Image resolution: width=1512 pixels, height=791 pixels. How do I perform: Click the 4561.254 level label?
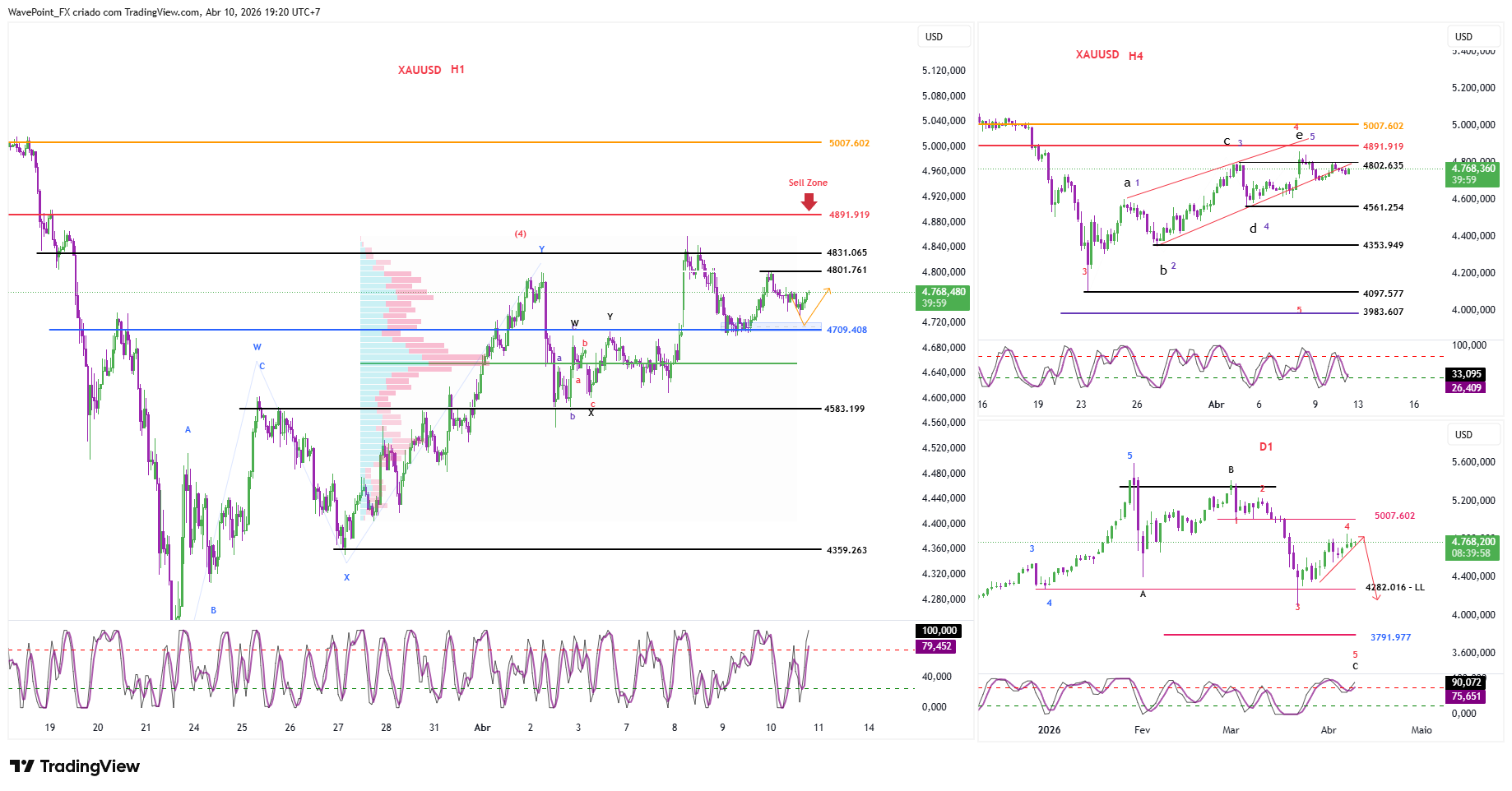coord(1383,207)
